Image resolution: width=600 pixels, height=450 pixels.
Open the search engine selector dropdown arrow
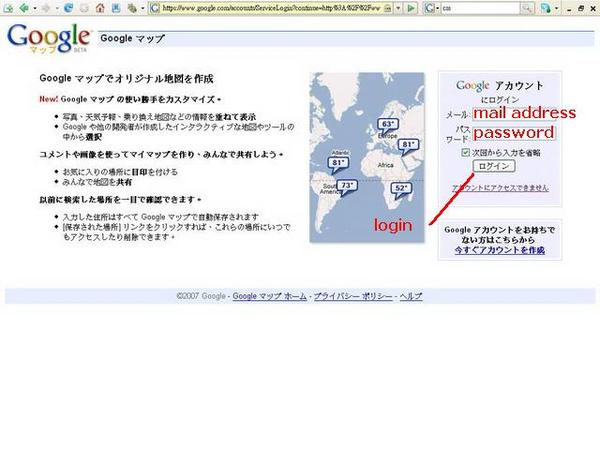437,8
